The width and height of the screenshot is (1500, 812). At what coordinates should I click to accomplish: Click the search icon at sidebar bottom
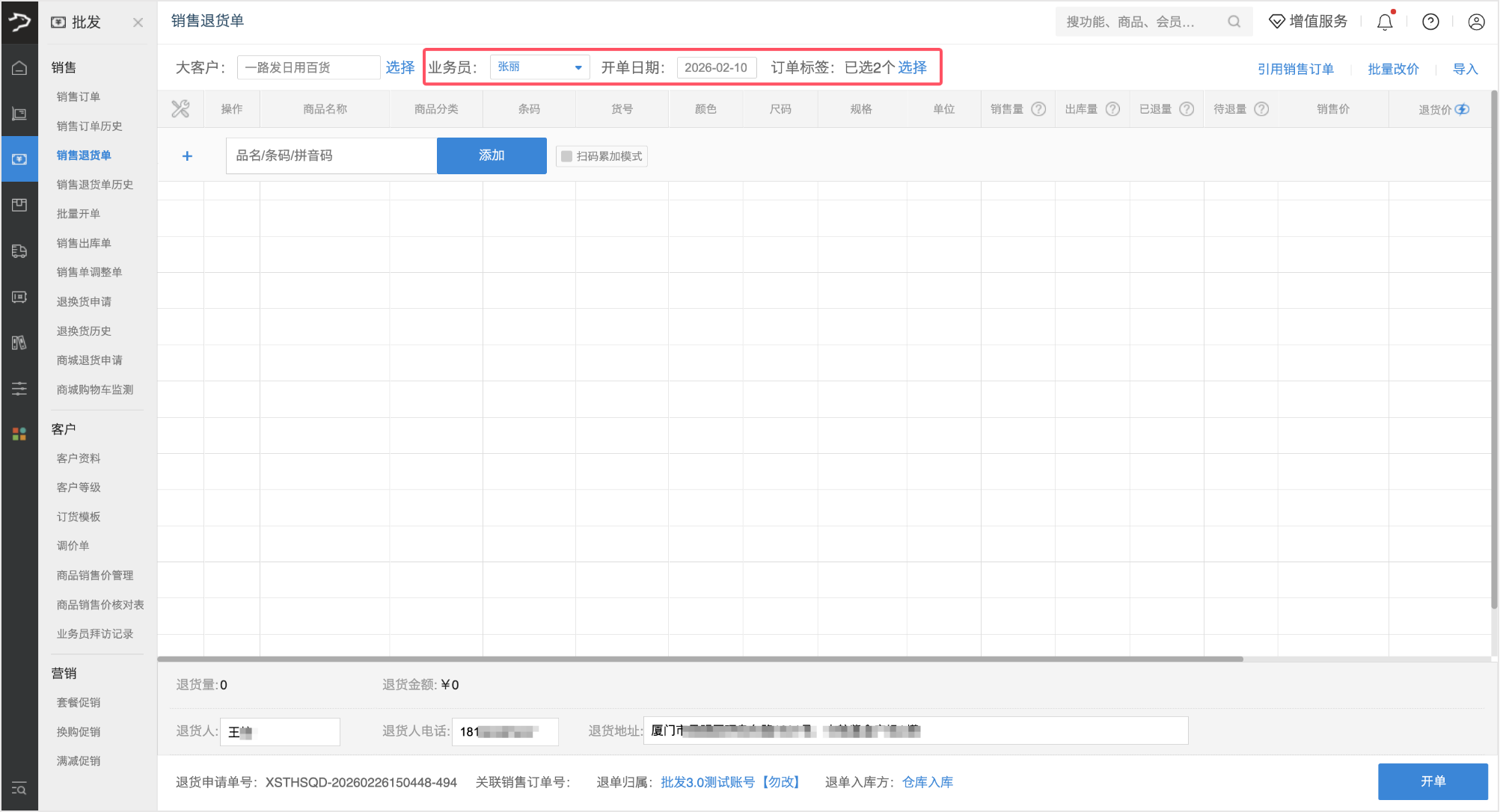point(19,789)
